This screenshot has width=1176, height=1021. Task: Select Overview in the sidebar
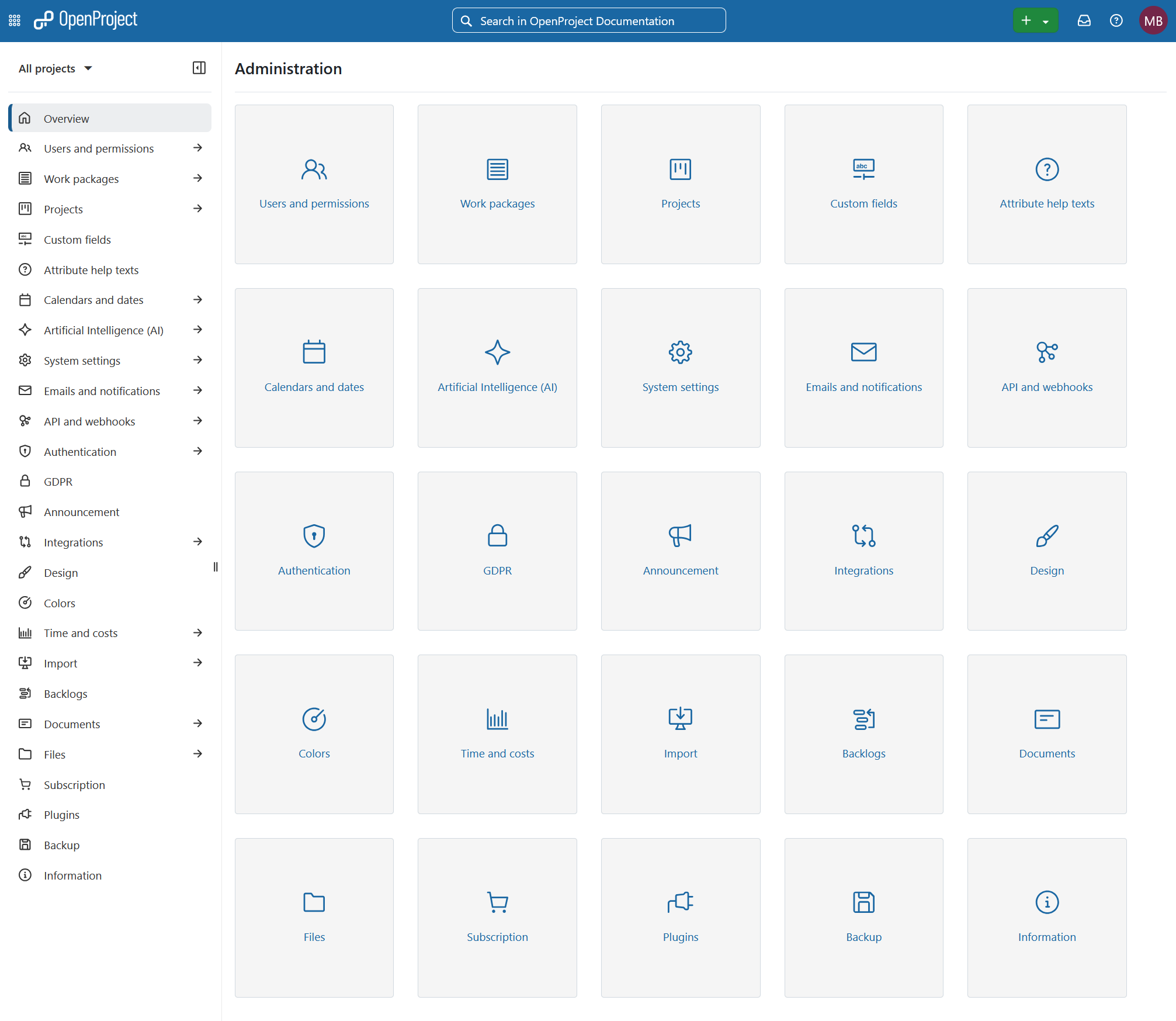tap(110, 118)
